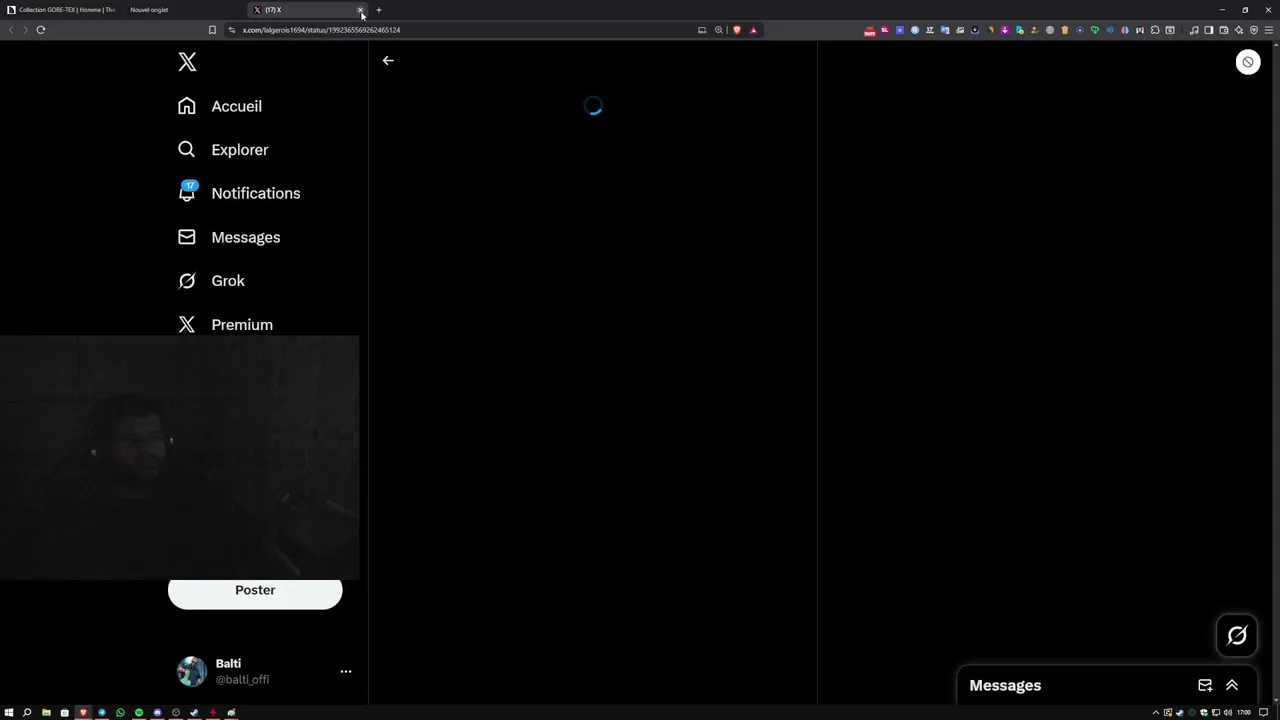
Task: Open the browser hamburger main menu
Action: (x=1269, y=30)
